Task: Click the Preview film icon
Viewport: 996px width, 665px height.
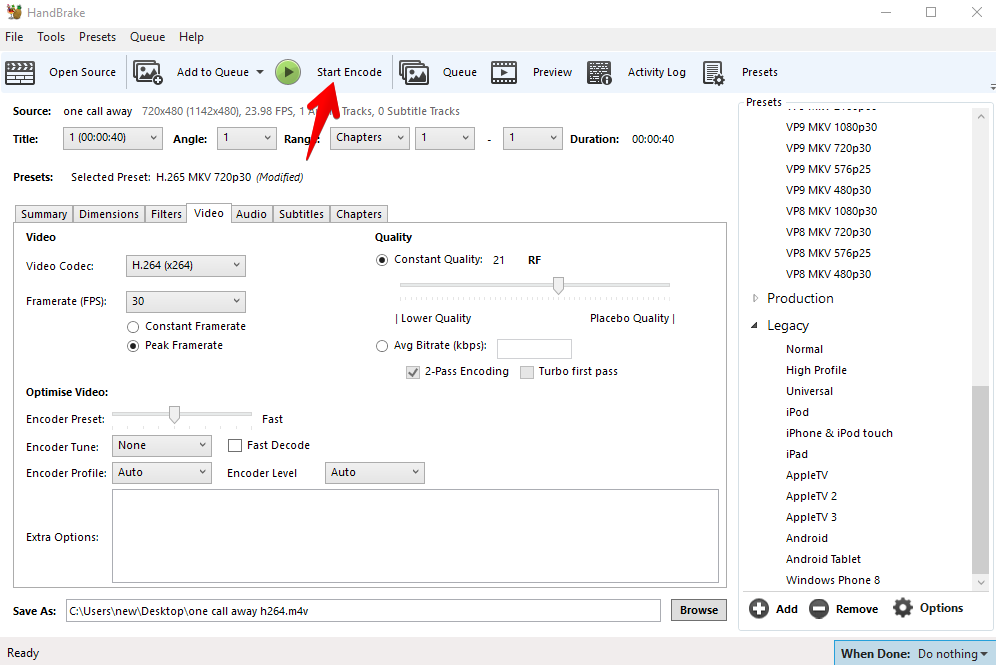Action: (x=504, y=72)
